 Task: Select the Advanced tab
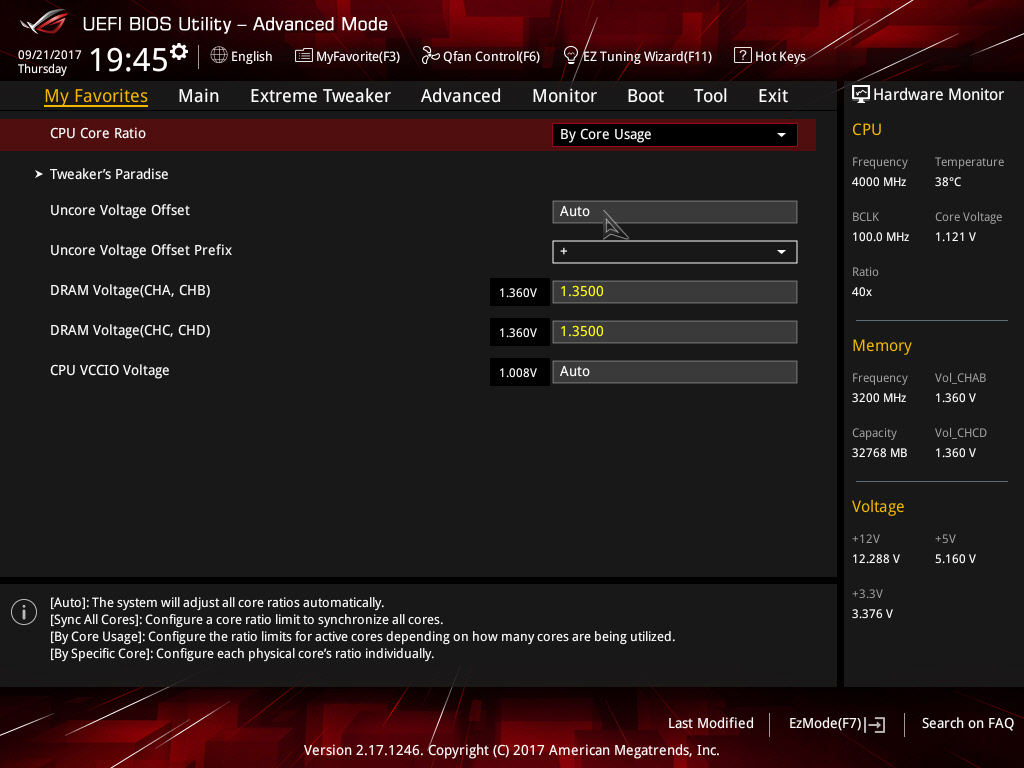click(x=460, y=96)
